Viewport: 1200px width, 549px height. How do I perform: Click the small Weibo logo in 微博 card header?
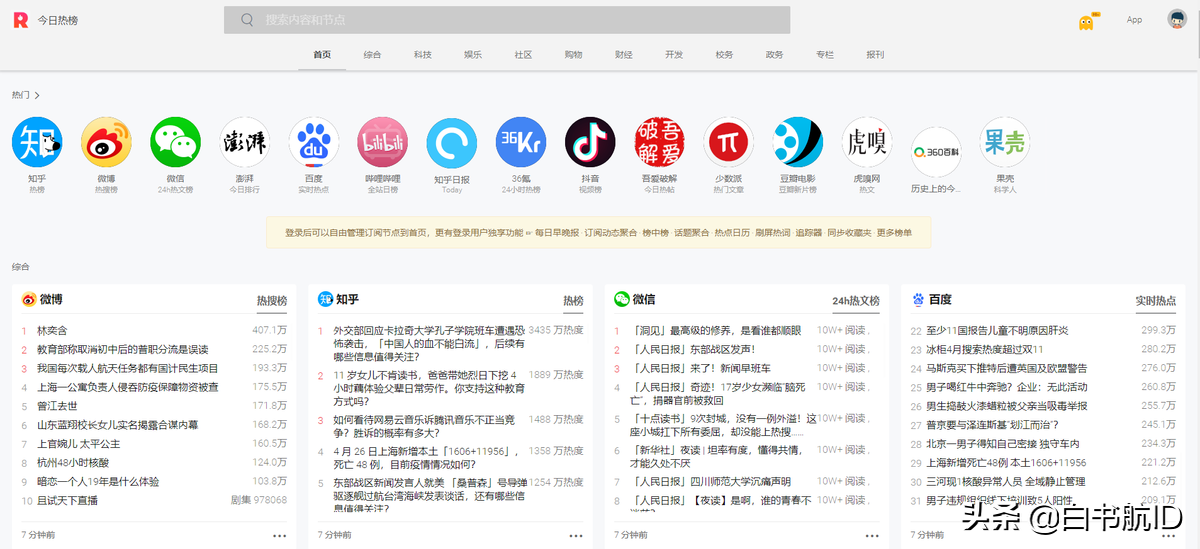[x=29, y=299]
